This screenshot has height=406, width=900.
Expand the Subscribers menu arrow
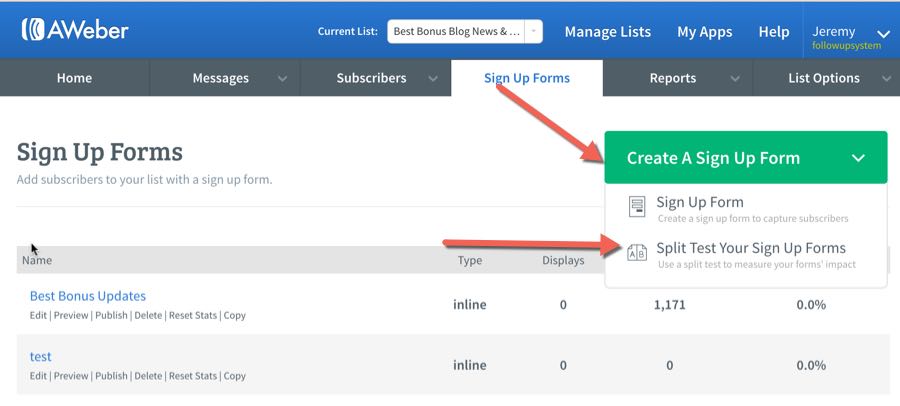point(433,79)
